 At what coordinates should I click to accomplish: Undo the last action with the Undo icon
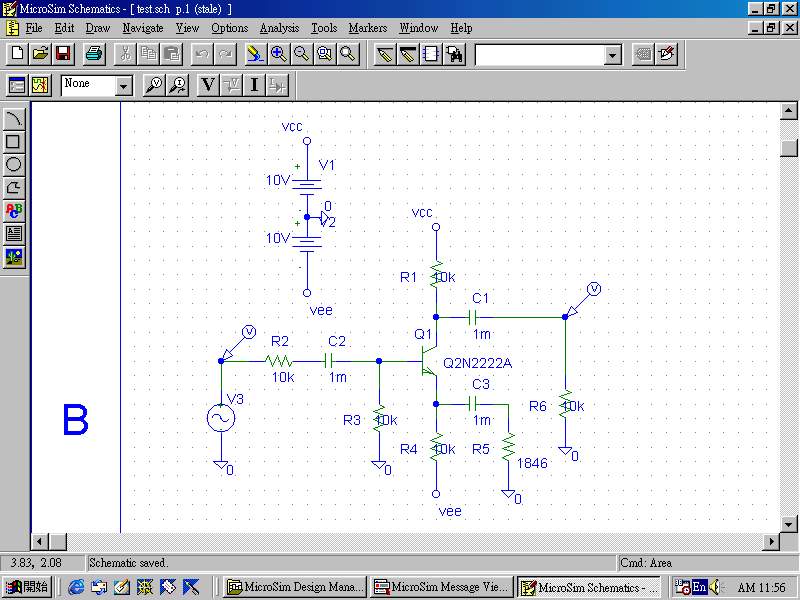click(x=202, y=54)
